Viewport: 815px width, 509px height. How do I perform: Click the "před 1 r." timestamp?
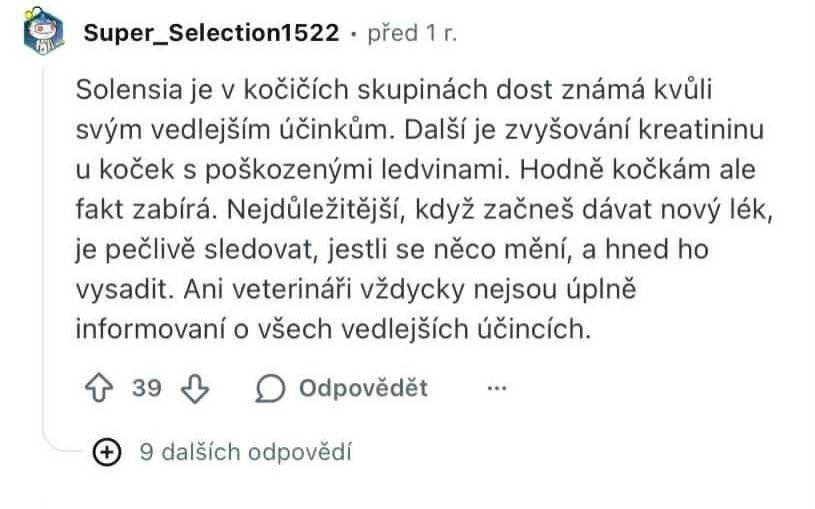pyautogui.click(x=413, y=32)
